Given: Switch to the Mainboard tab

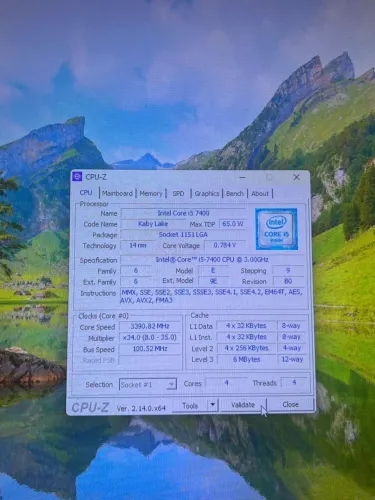Looking at the screenshot, I should click(117, 193).
